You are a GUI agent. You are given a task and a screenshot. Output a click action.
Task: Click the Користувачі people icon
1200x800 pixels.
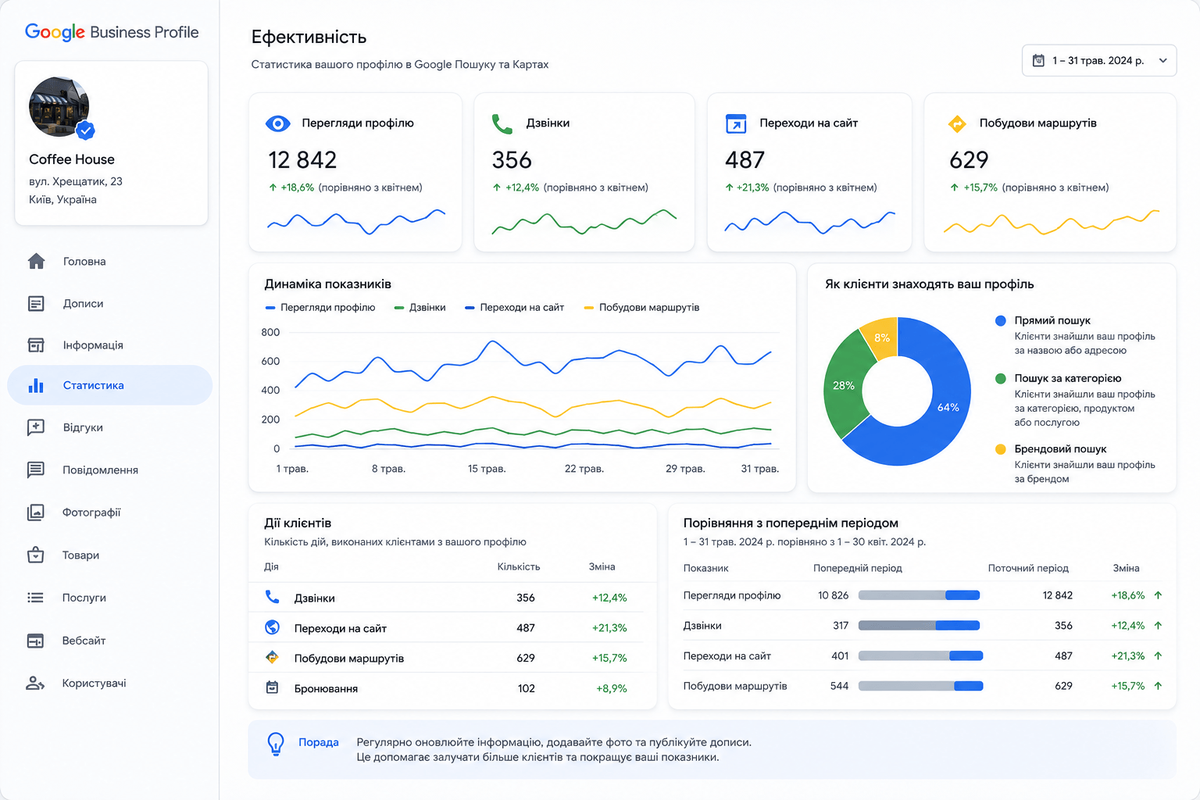pyautogui.click(x=36, y=683)
